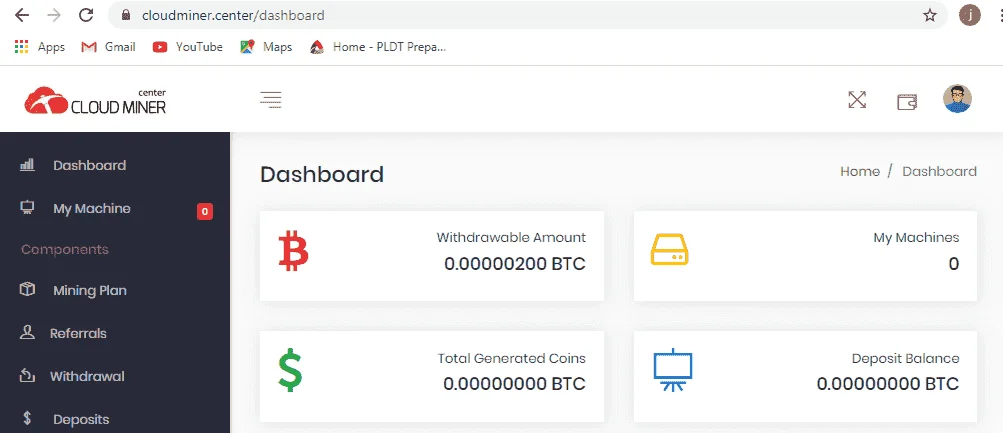Open the wallet icon in header
Image resolution: width=1003 pixels, height=433 pixels.
907,102
